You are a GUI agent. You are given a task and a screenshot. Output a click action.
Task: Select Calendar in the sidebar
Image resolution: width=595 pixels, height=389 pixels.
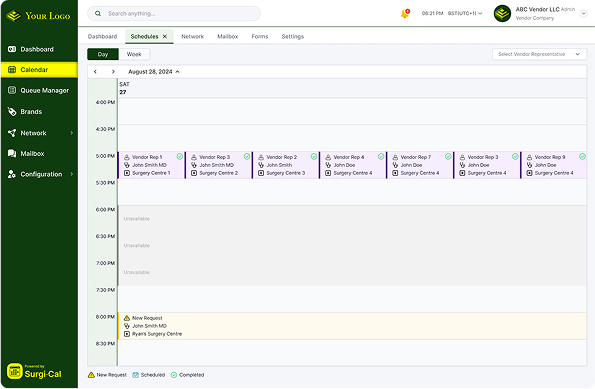pyautogui.click(x=39, y=70)
